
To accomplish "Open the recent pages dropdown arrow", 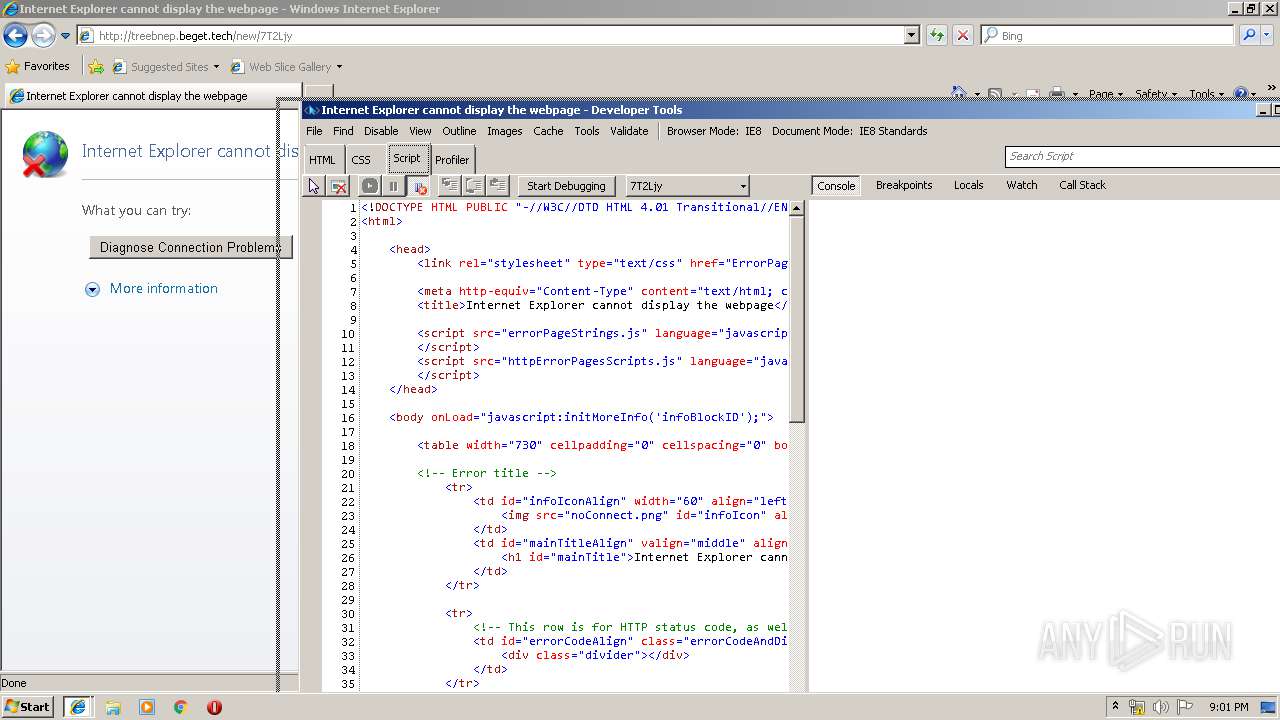I will coord(66,36).
